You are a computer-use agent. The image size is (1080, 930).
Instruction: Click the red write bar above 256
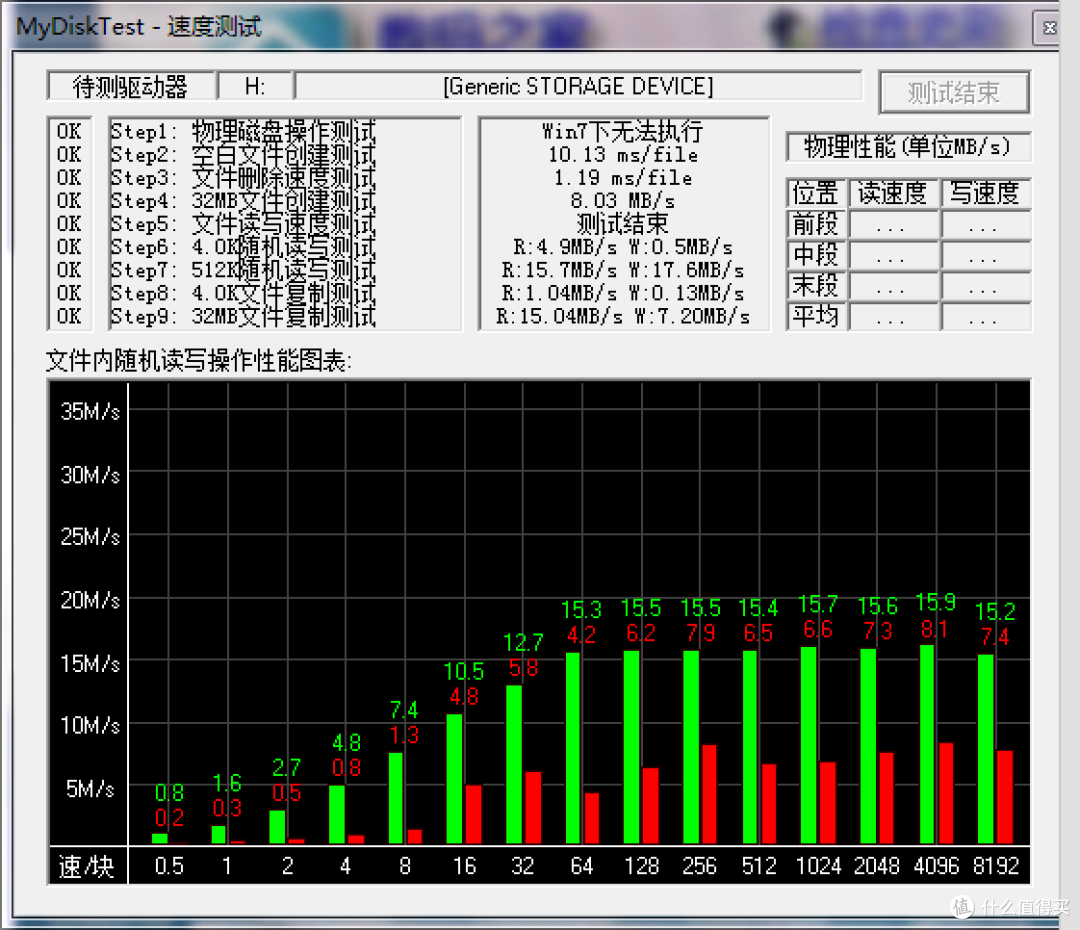coord(709,794)
